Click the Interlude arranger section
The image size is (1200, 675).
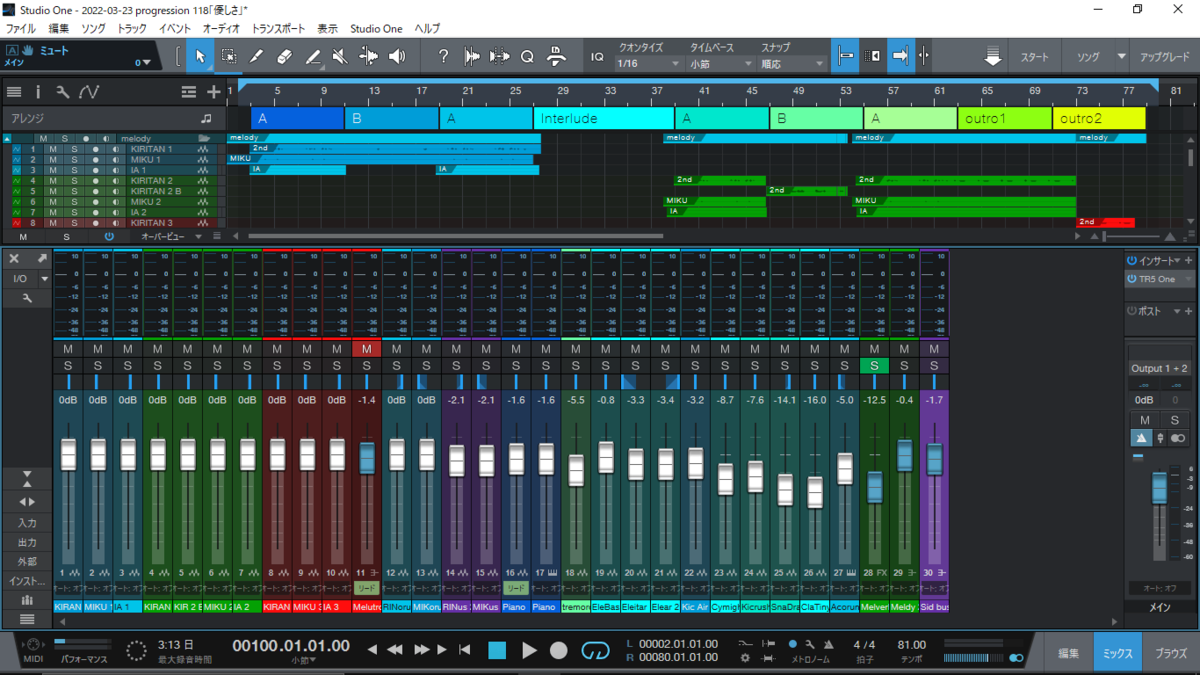click(x=603, y=118)
